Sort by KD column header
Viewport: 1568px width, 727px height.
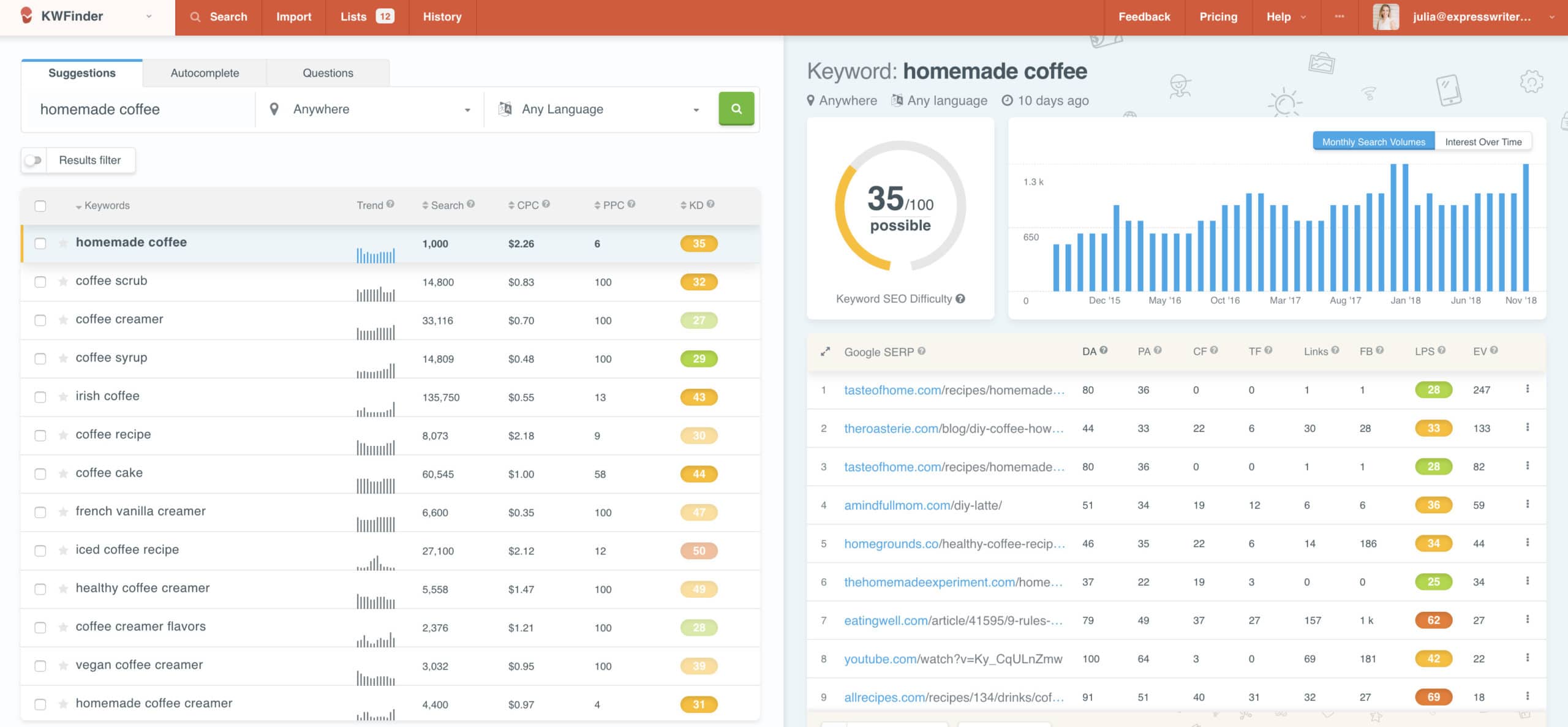[x=692, y=205]
